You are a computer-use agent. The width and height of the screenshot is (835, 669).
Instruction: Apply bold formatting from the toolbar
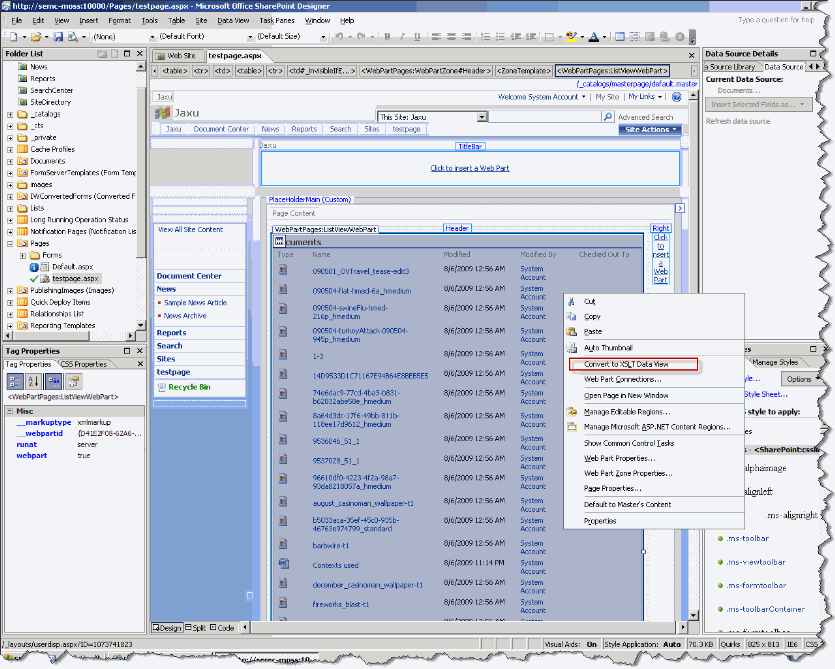pos(387,36)
